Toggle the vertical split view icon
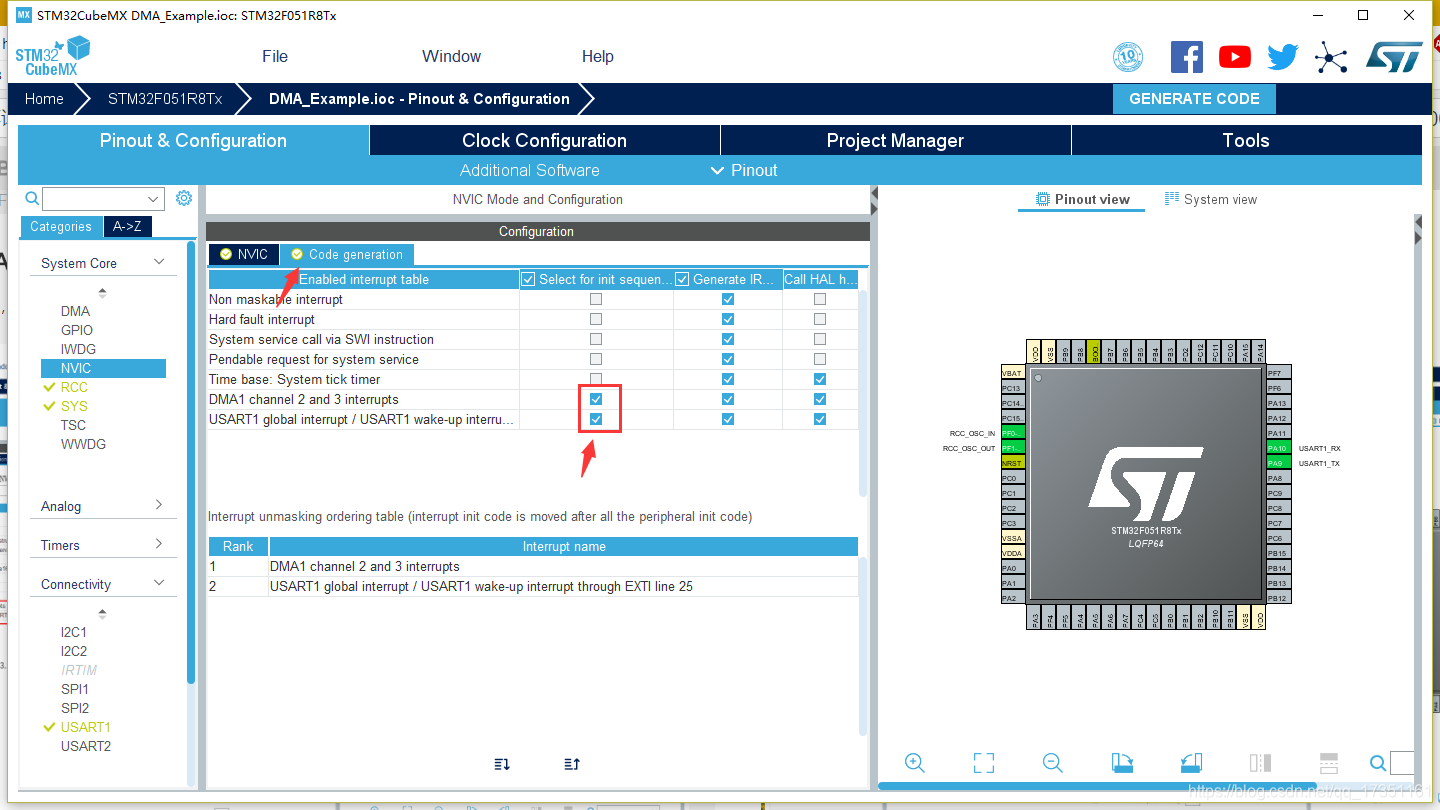 pyautogui.click(x=1260, y=763)
